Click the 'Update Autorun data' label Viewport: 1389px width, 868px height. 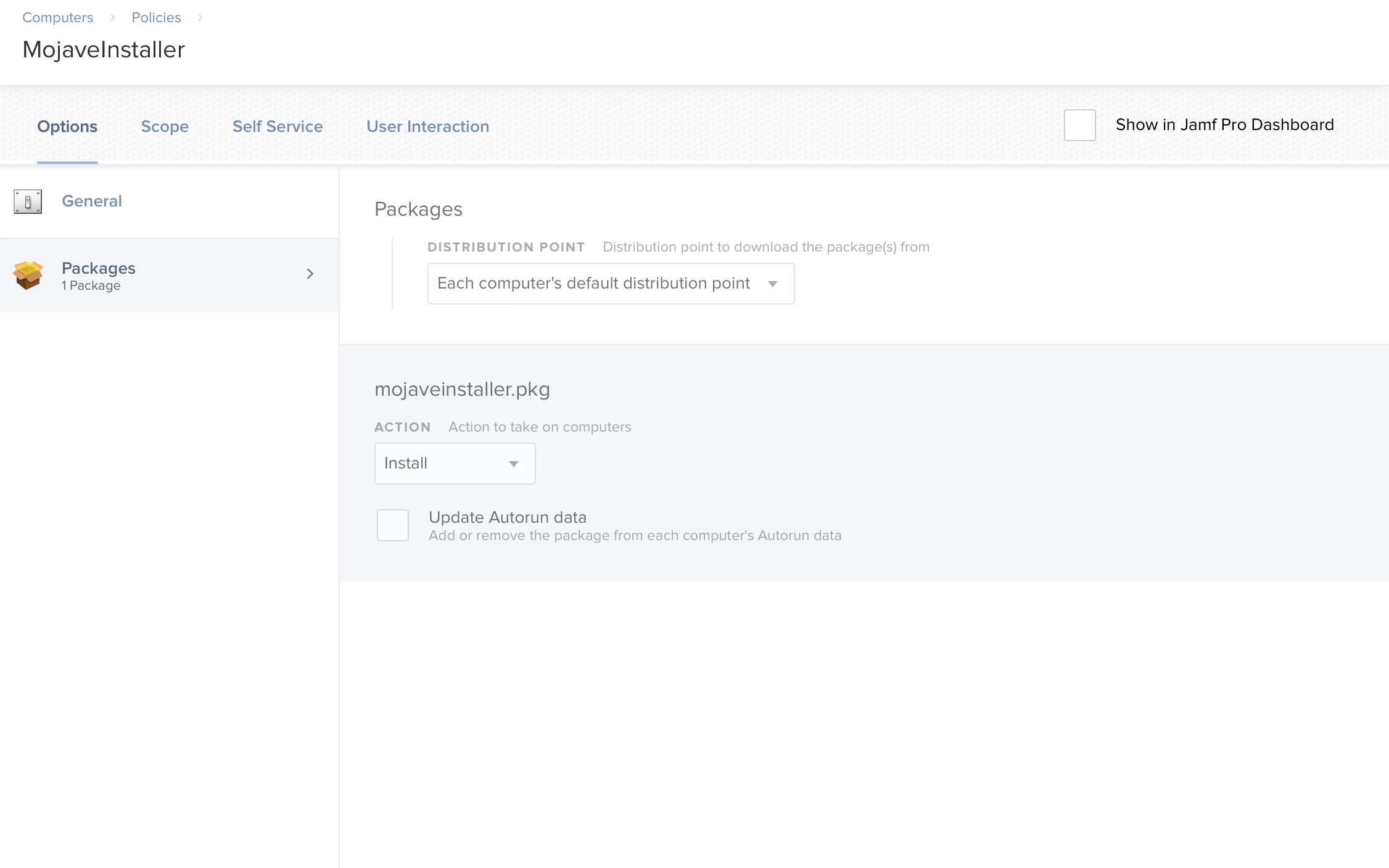(508, 517)
